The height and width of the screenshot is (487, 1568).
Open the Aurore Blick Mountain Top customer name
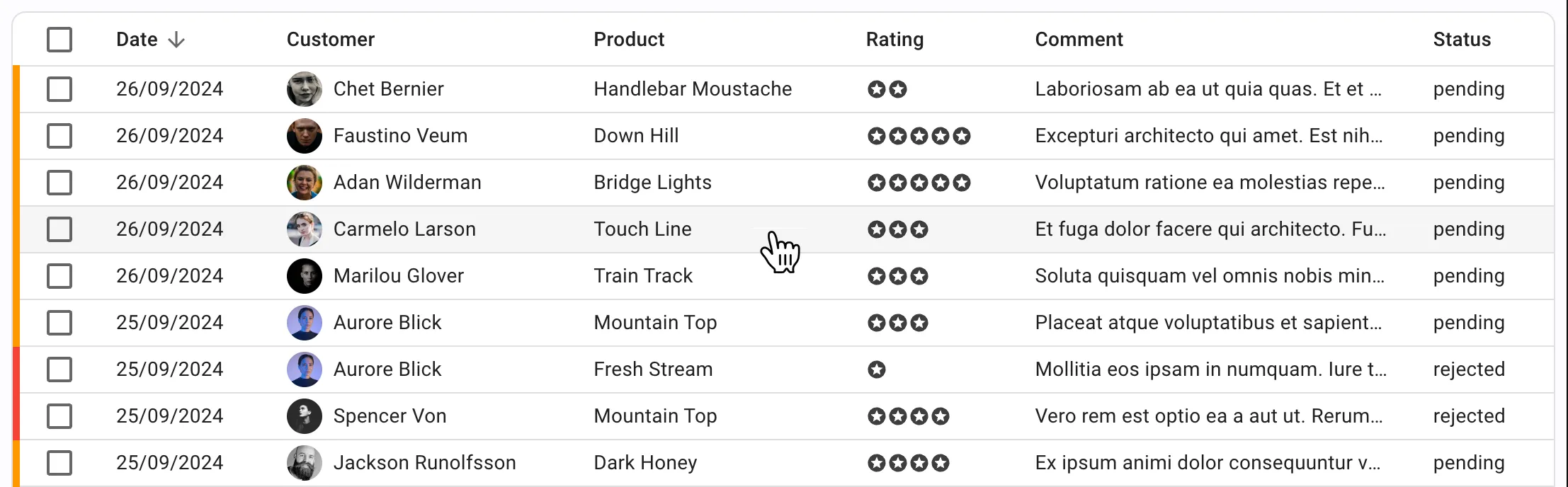(x=387, y=323)
